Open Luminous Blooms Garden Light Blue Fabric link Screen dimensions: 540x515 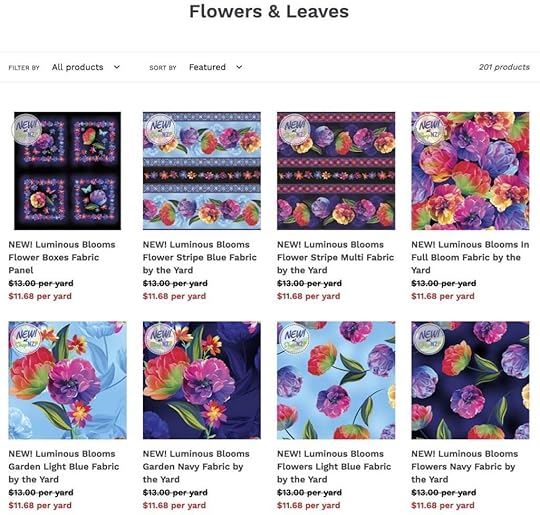click(64, 466)
